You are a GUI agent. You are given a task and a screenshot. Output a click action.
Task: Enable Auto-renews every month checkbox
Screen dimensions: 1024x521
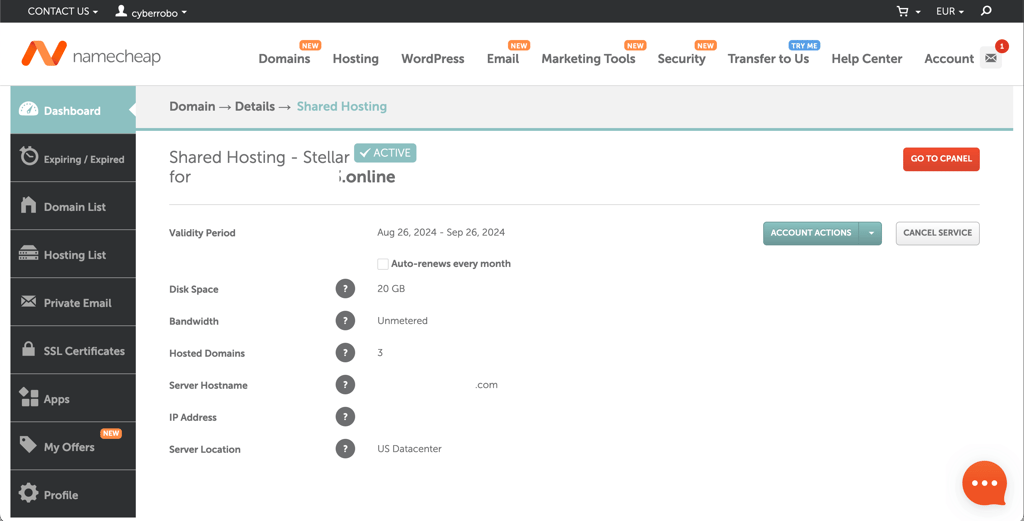click(x=383, y=264)
